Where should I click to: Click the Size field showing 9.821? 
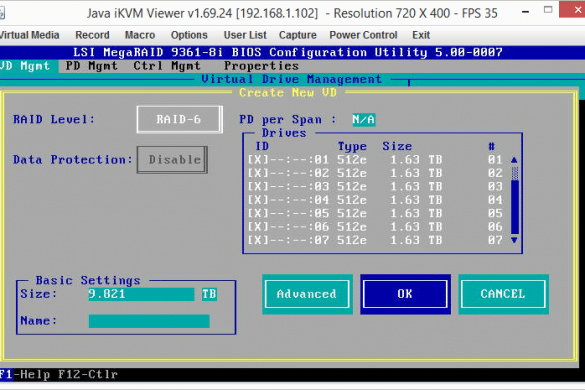point(141,294)
